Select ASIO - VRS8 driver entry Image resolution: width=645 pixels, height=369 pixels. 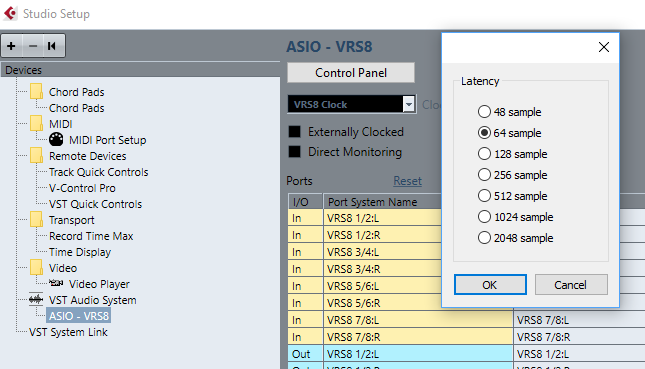point(79,316)
